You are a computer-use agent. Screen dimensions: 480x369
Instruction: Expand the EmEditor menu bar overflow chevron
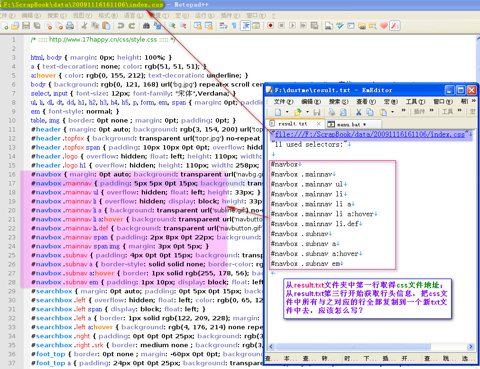(473, 101)
